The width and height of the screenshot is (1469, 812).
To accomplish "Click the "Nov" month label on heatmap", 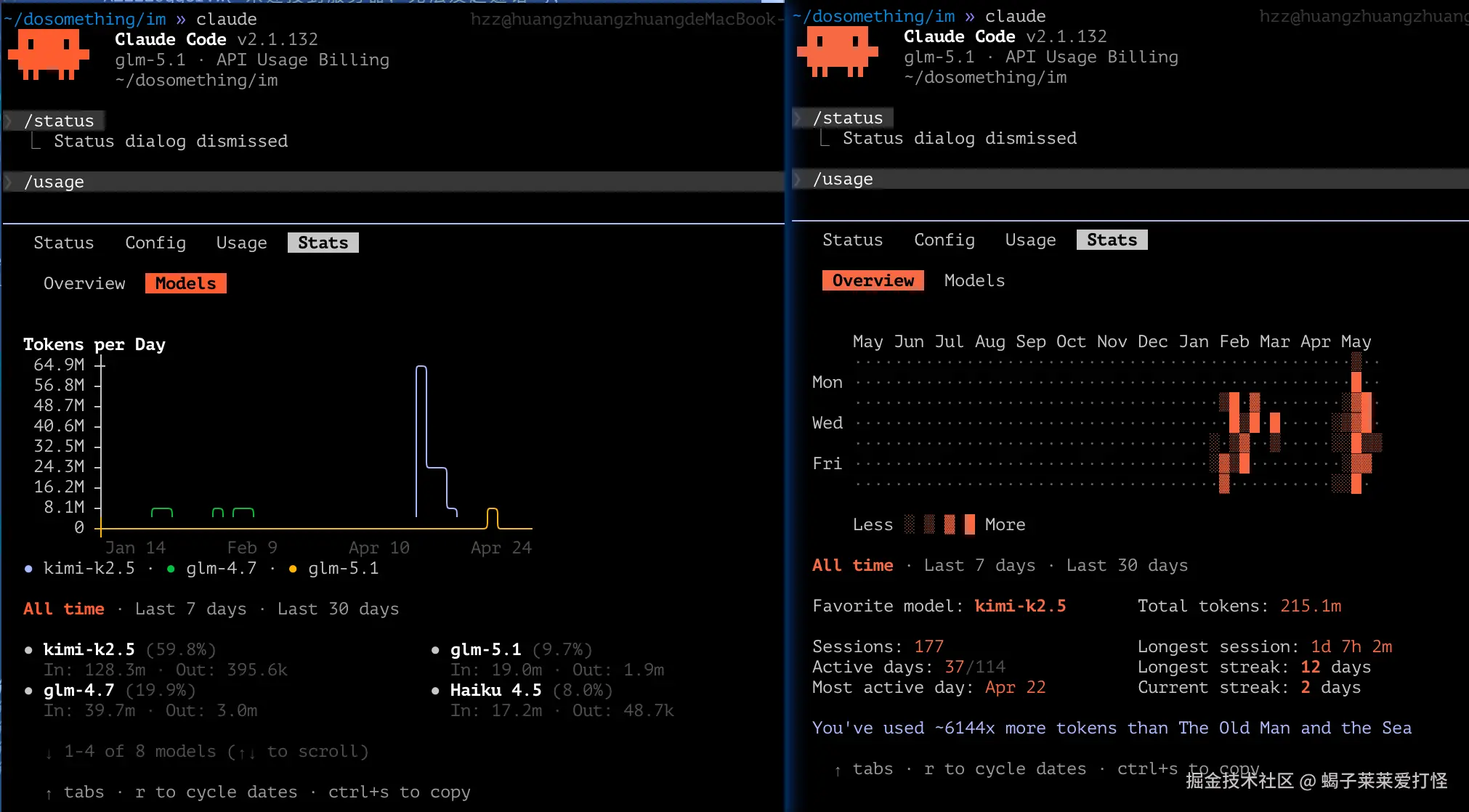I will [x=1112, y=341].
